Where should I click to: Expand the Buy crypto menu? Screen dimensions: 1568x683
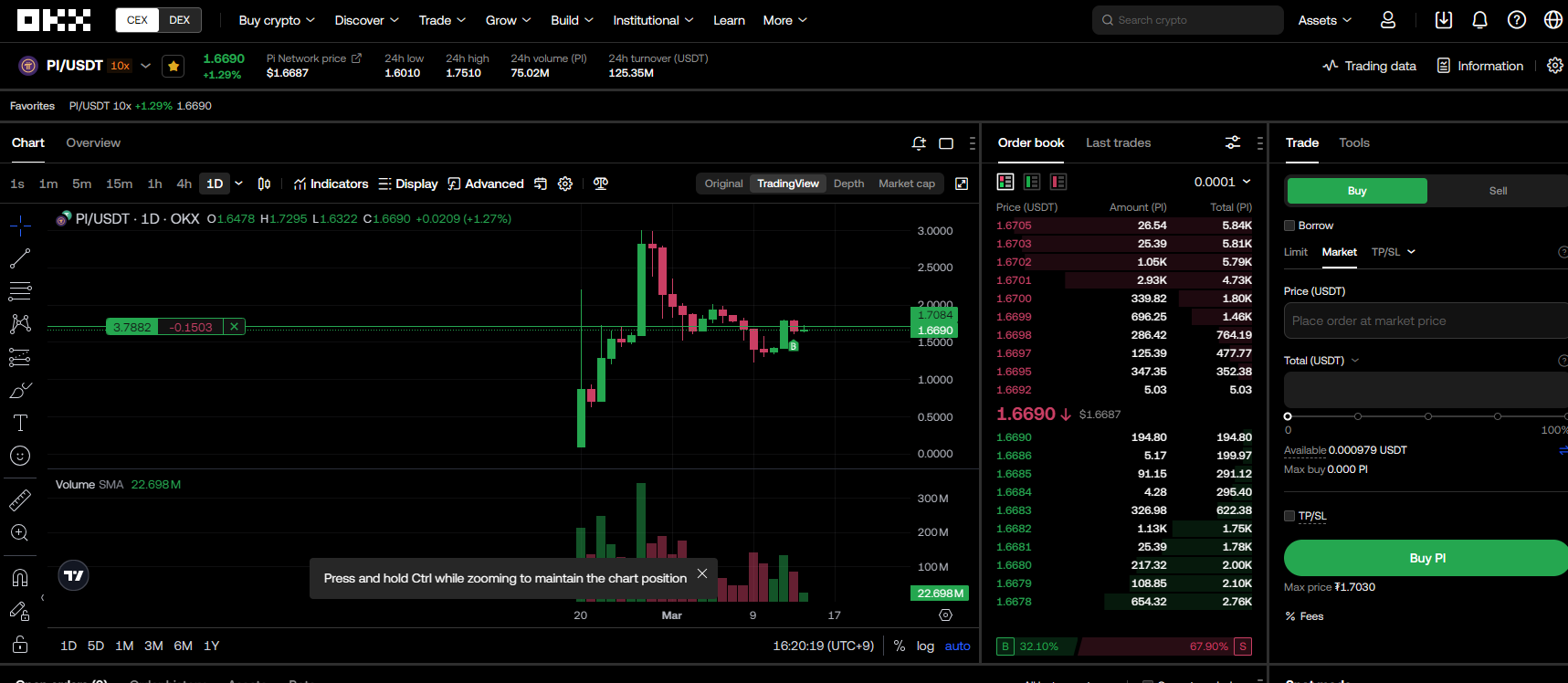(277, 20)
